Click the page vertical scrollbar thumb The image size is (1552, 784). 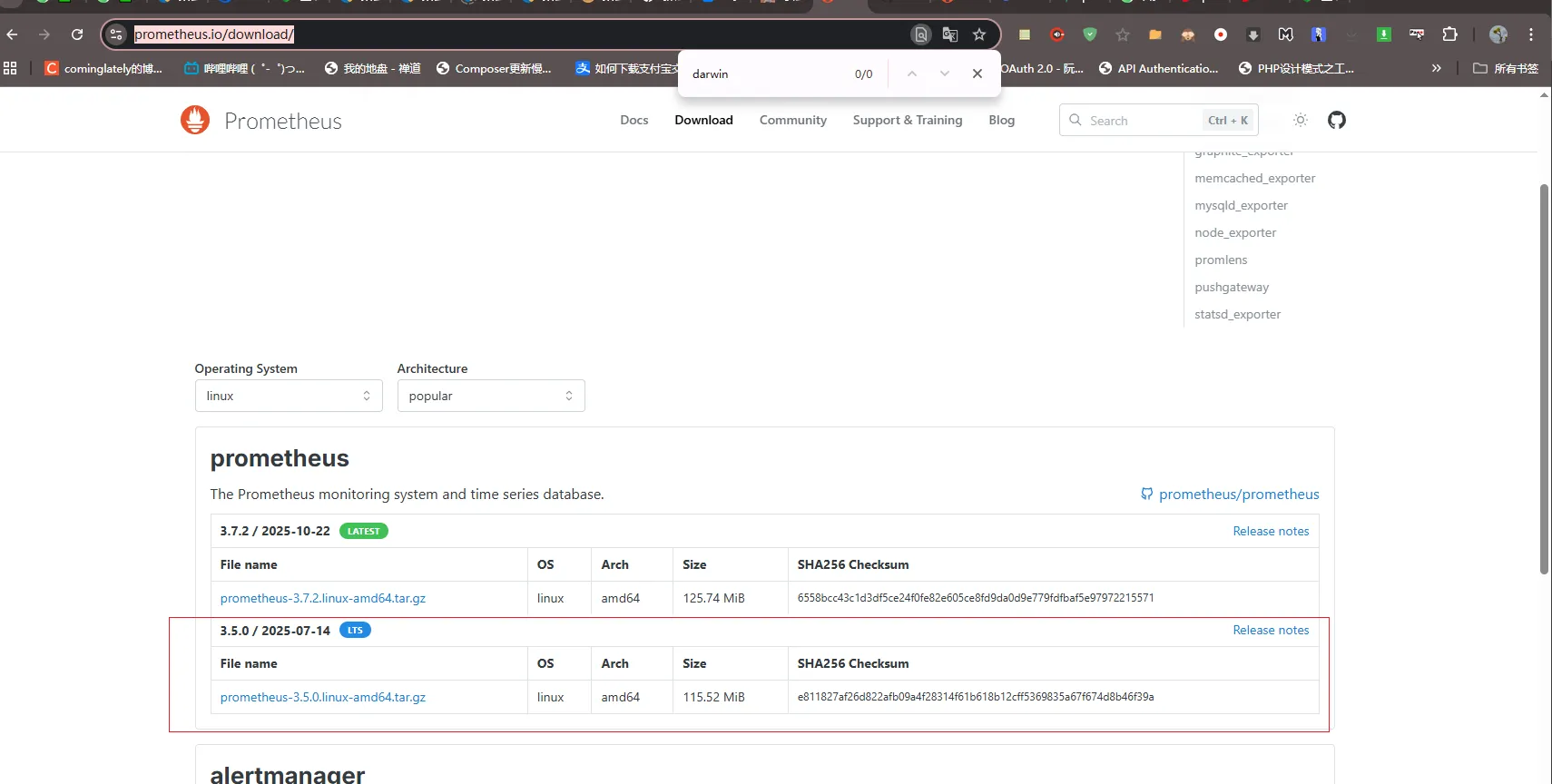point(1544,378)
